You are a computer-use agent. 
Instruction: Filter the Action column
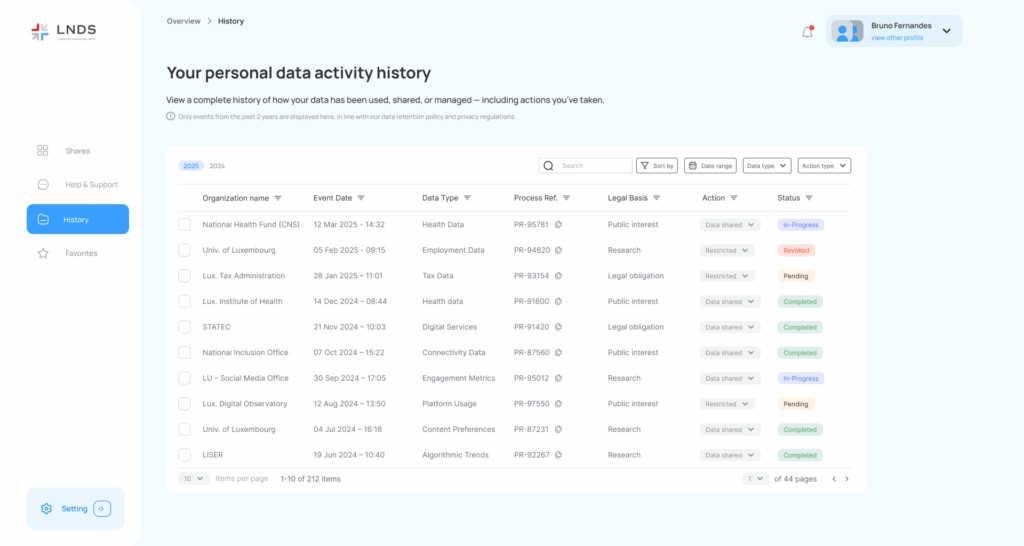coord(734,198)
